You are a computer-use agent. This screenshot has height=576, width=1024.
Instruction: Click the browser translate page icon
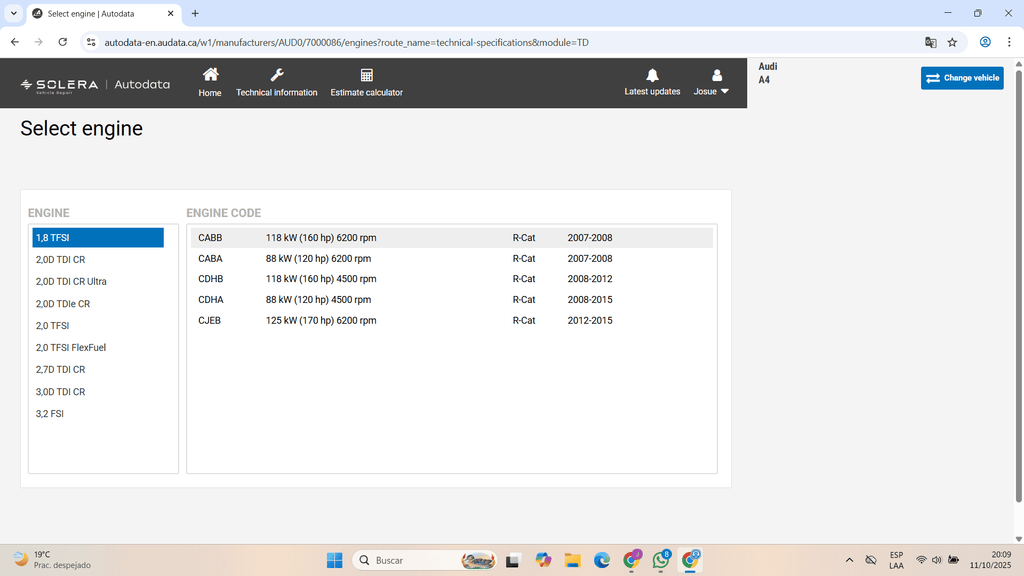931,42
